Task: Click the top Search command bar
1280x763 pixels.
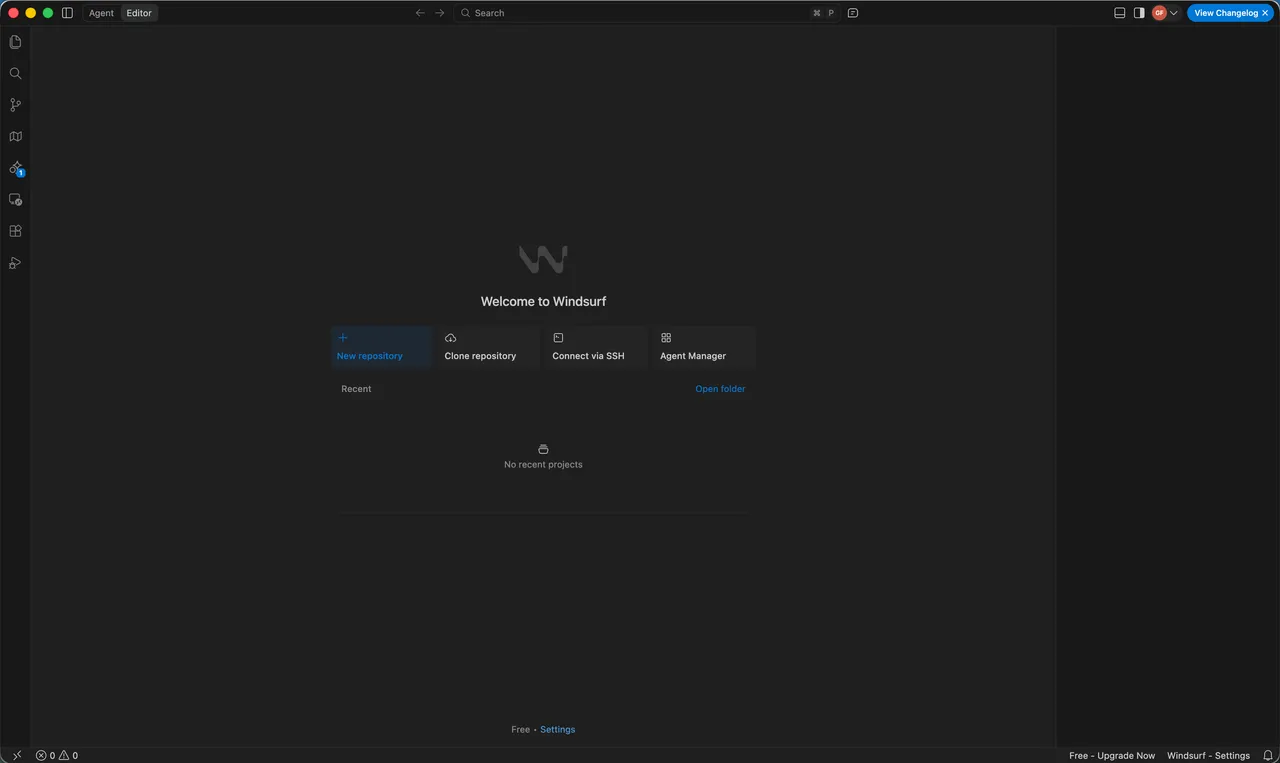Action: tap(647, 13)
